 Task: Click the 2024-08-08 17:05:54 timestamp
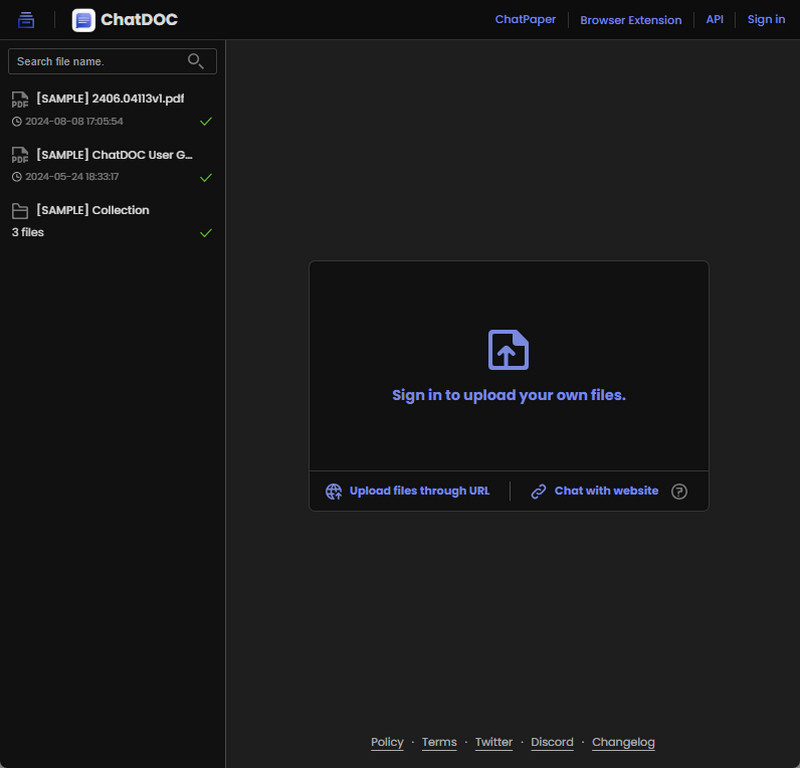pos(74,121)
